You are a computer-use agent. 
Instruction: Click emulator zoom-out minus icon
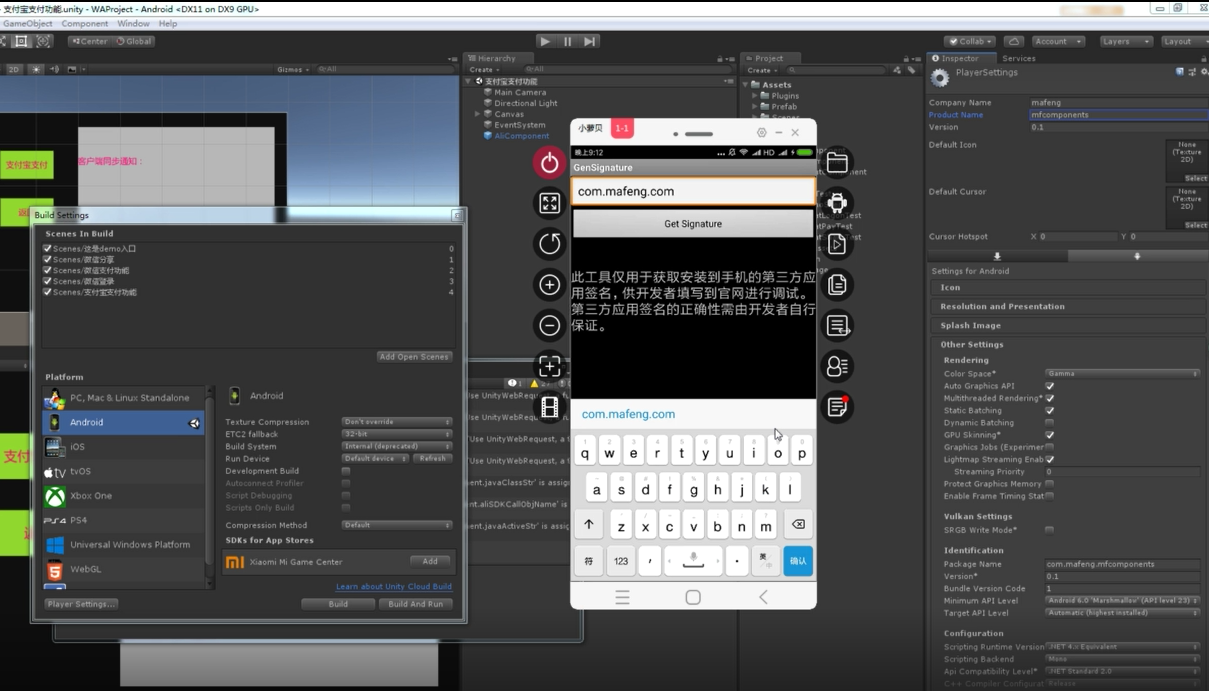(549, 325)
